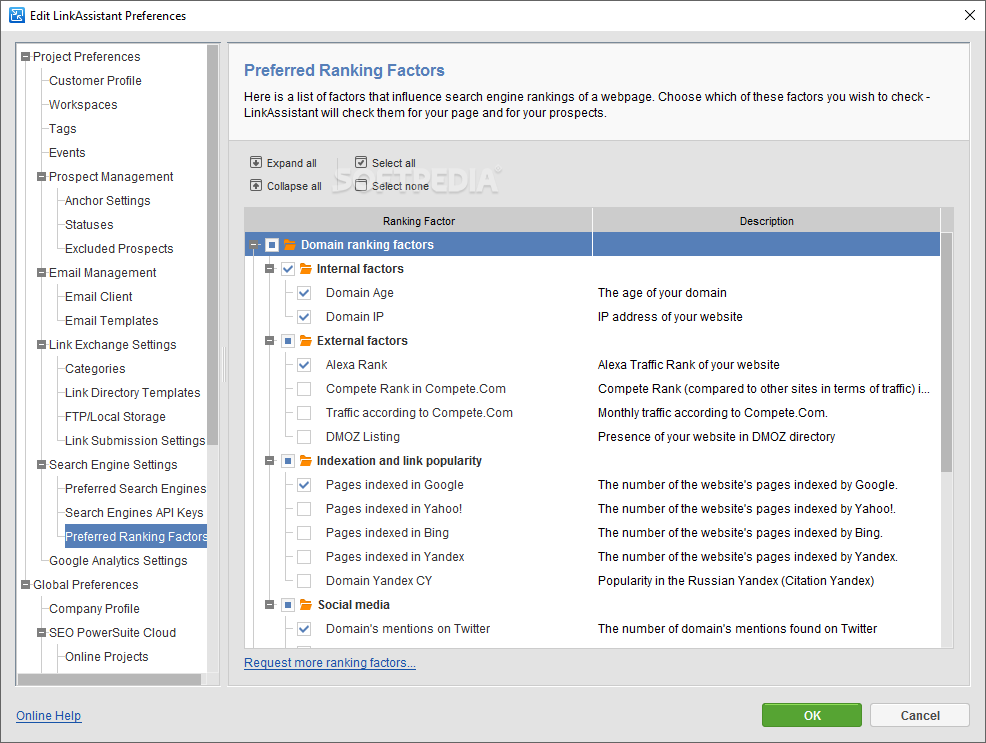Click the Internal factors folder icon
This screenshot has height=743, width=986.
click(306, 268)
